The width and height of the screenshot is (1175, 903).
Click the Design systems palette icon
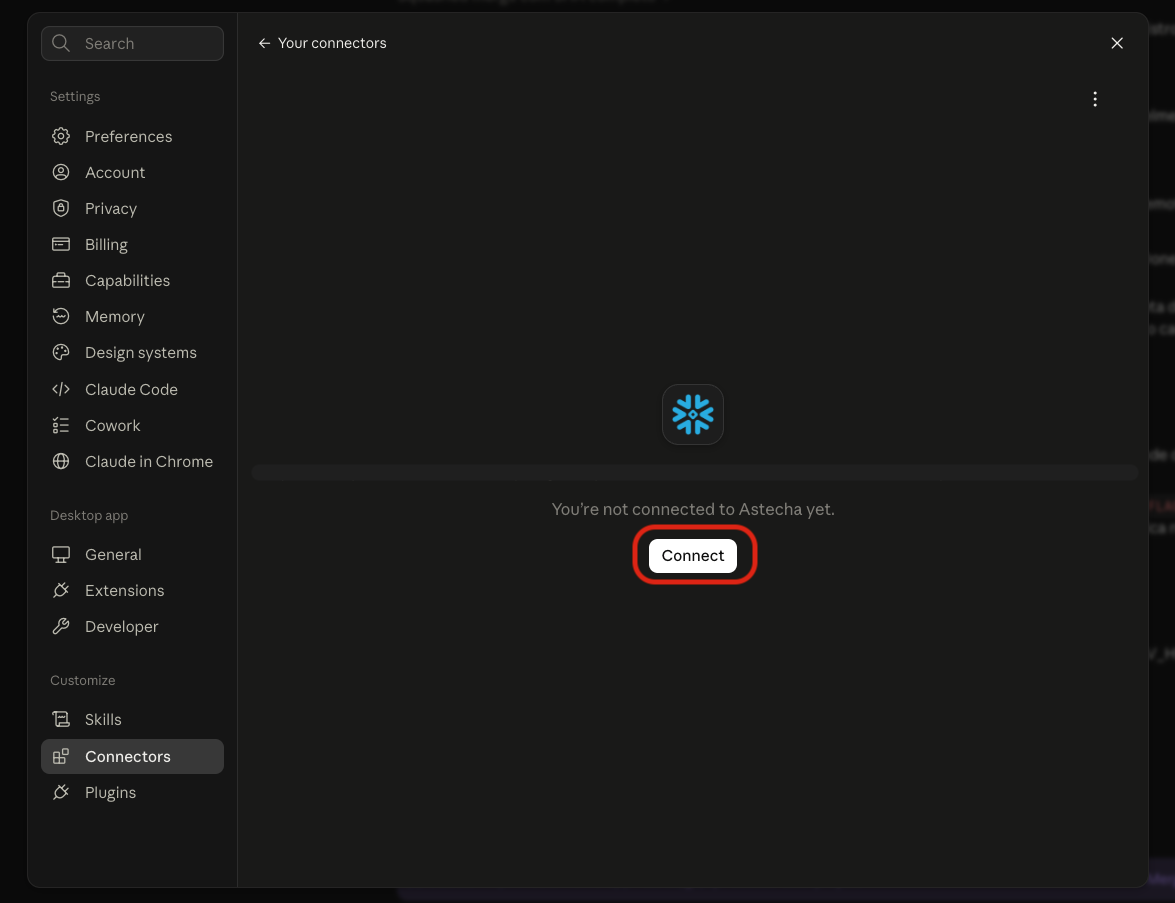pos(61,352)
